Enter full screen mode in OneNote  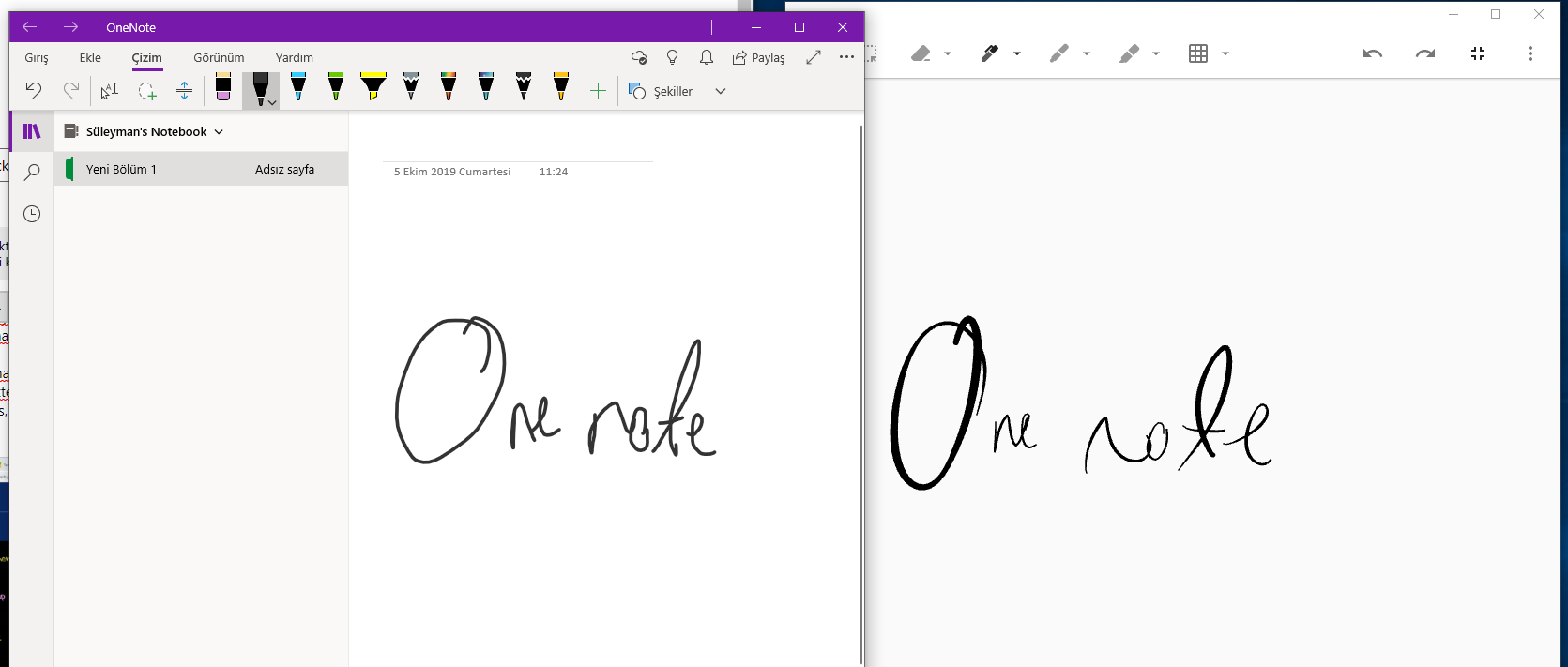click(814, 57)
